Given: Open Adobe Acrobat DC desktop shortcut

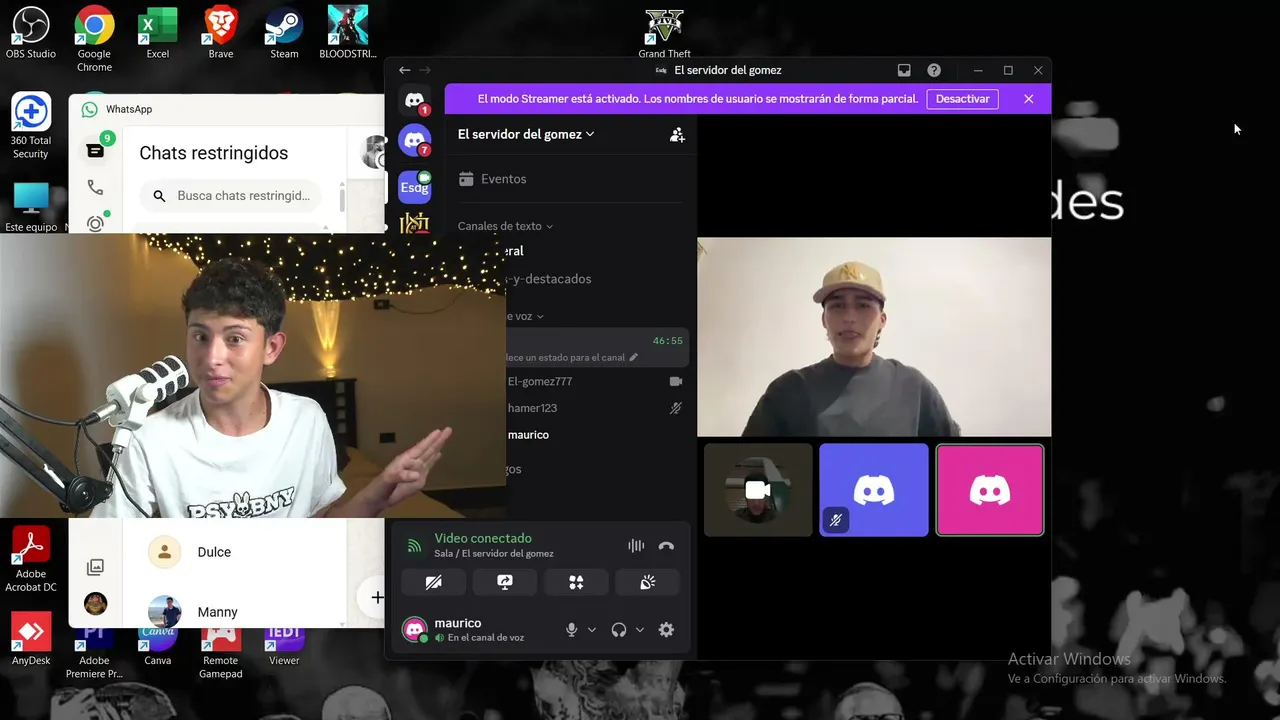Looking at the screenshot, I should [x=30, y=560].
